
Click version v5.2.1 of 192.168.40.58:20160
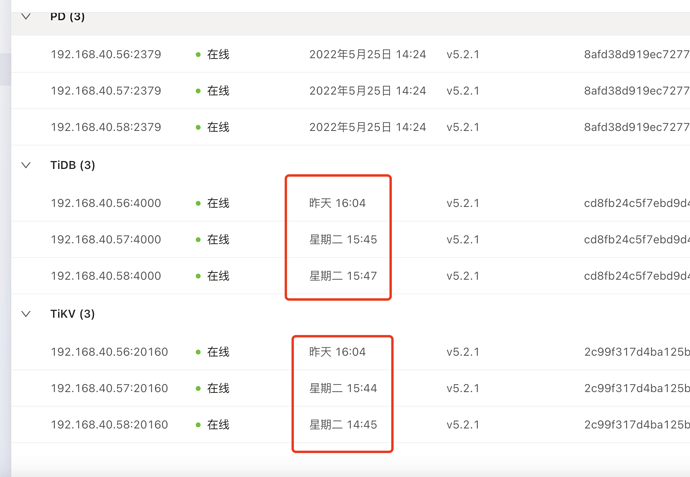click(x=463, y=425)
